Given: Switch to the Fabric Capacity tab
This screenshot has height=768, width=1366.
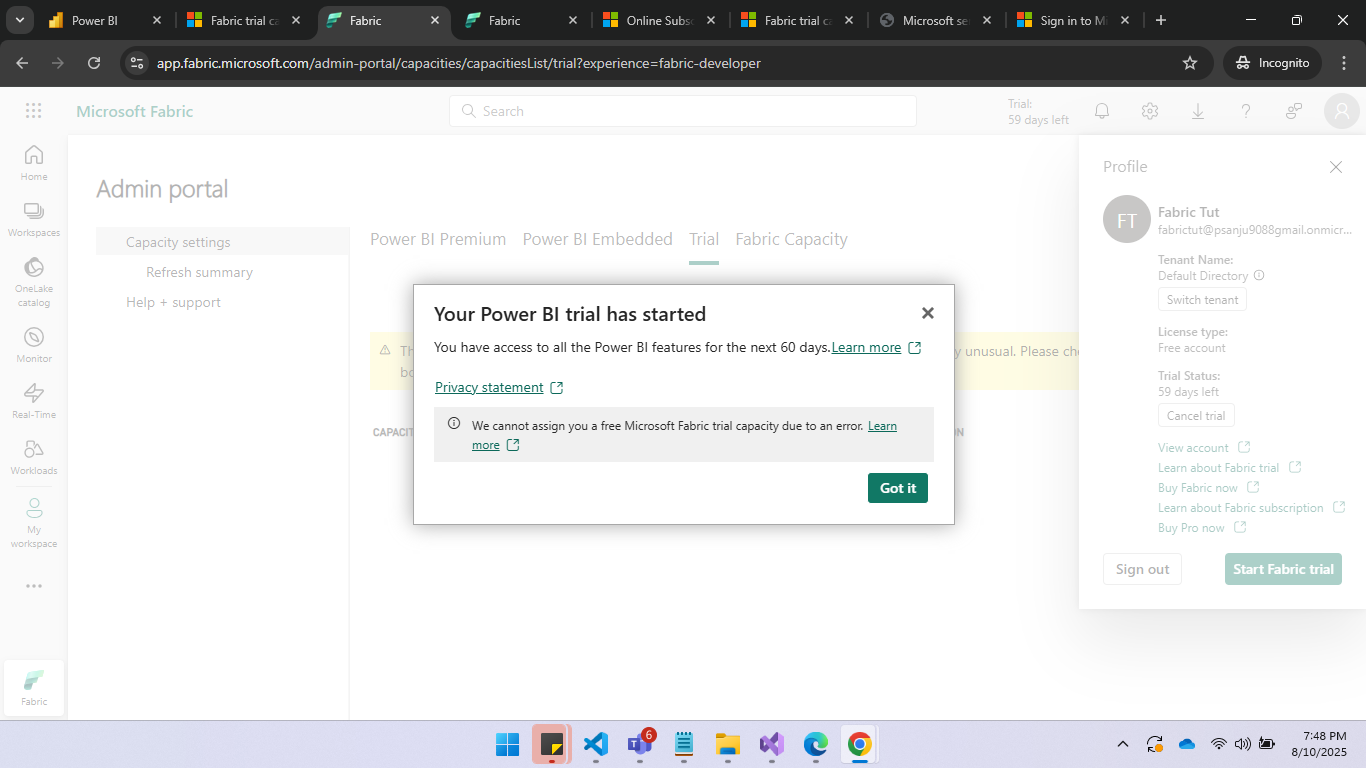Looking at the screenshot, I should [x=791, y=239].
